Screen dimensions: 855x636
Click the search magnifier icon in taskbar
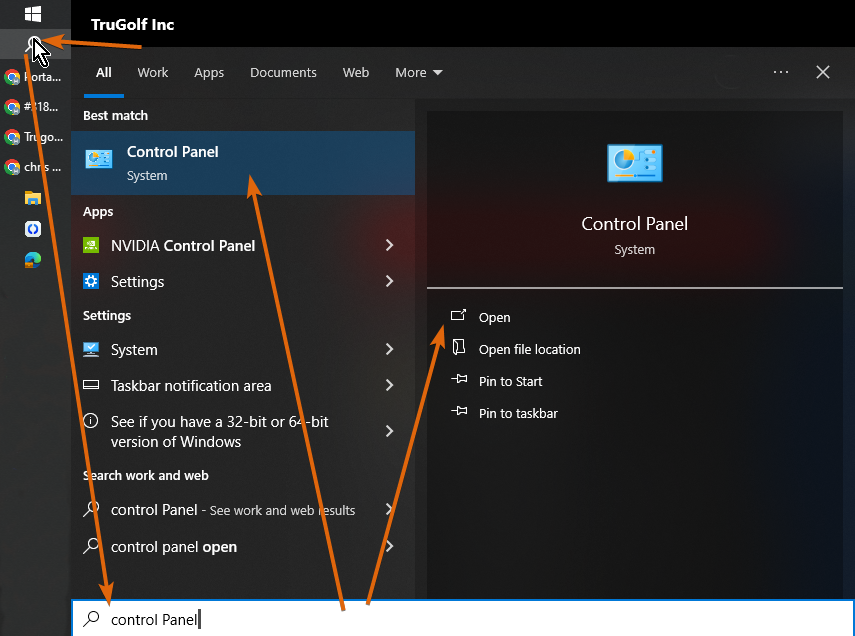point(33,44)
